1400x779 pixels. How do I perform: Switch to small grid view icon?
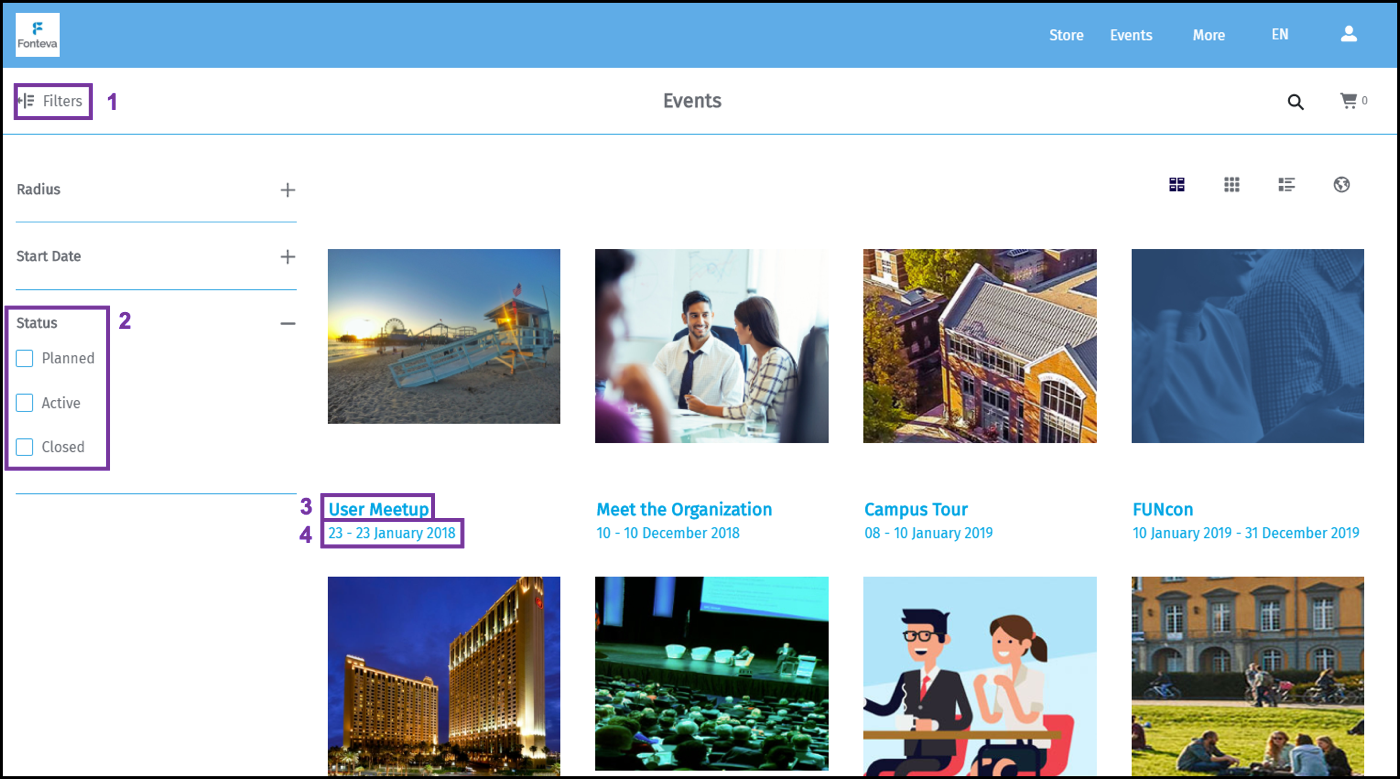pos(1232,184)
